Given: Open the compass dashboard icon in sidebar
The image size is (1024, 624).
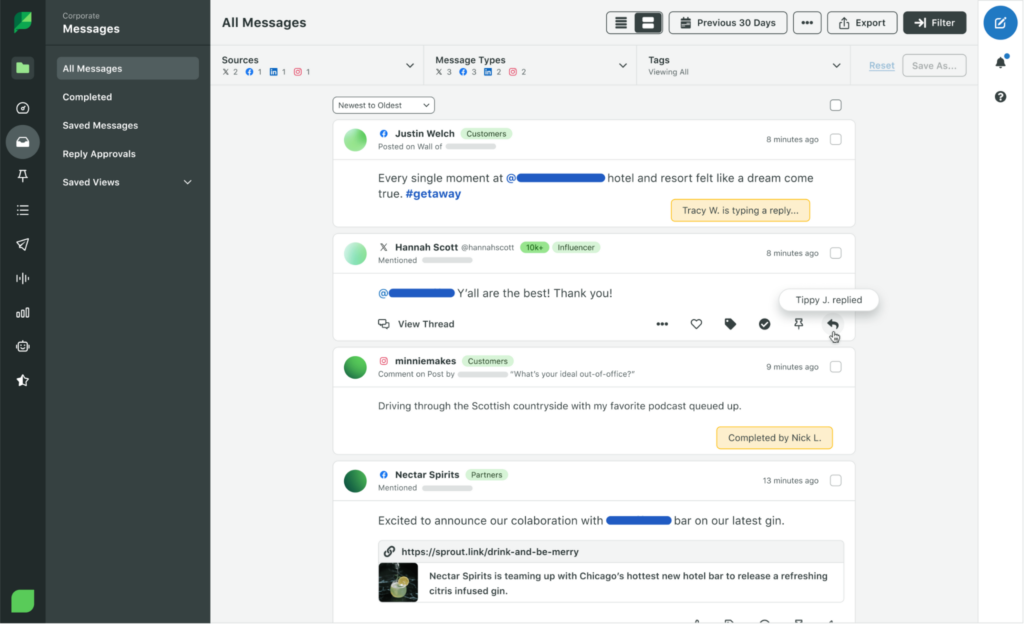Looking at the screenshot, I should (23, 108).
